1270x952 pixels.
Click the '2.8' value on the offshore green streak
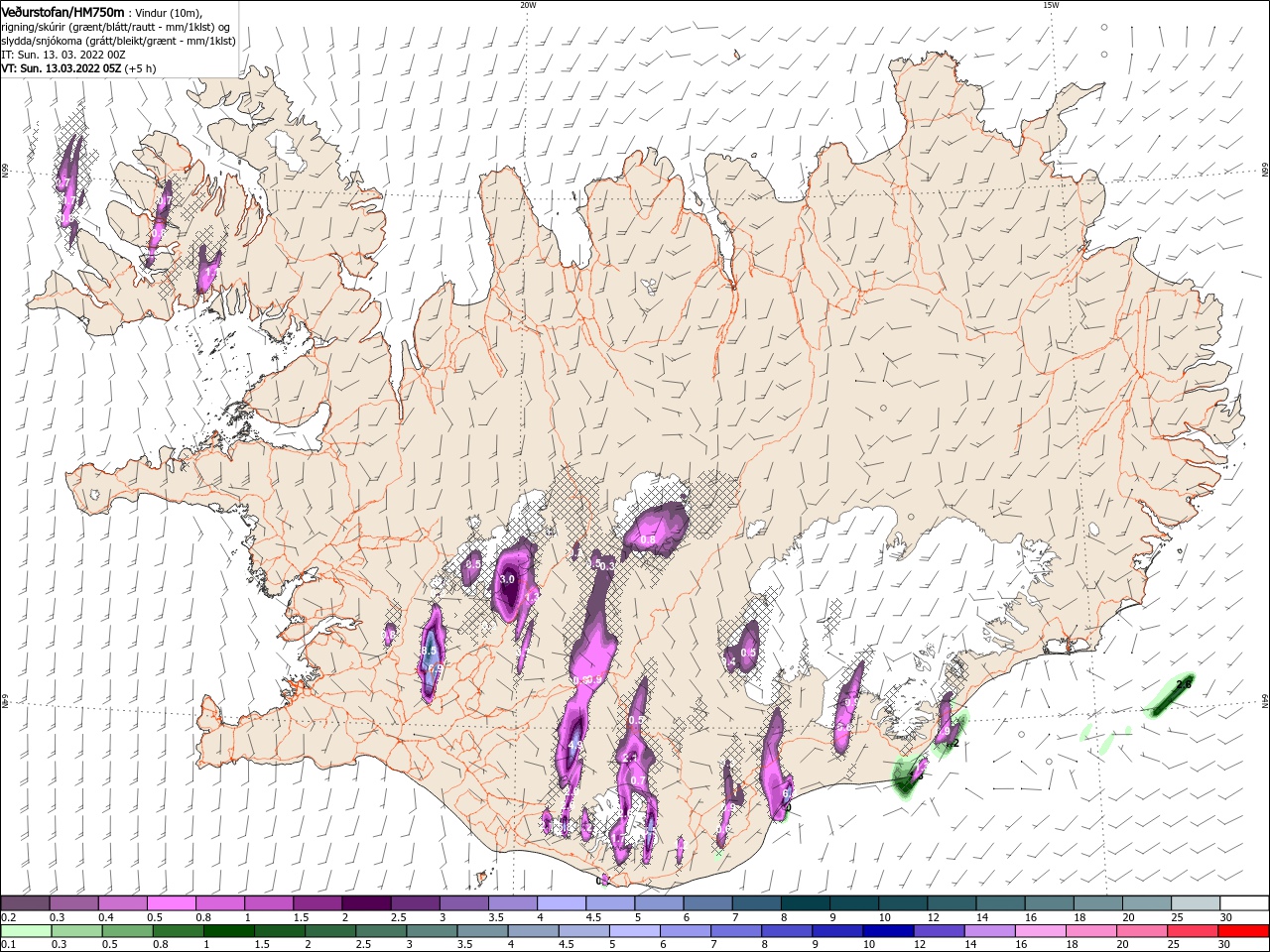[x=1184, y=684]
